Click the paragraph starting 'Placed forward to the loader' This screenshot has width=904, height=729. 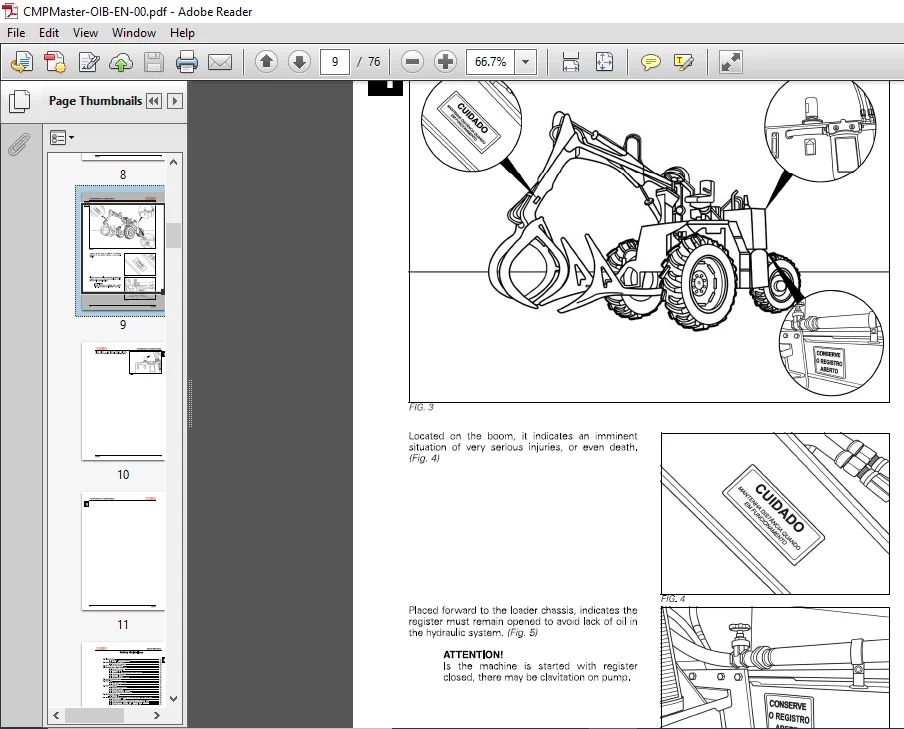coord(523,621)
